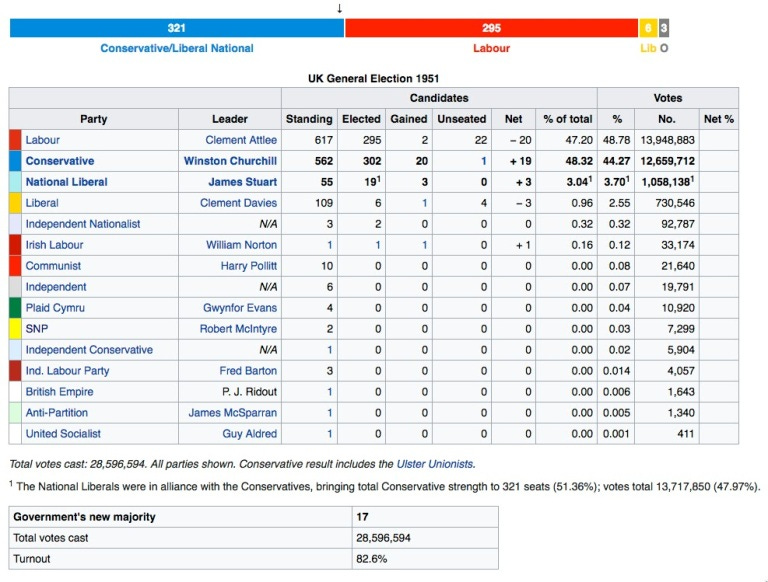Follow the Ulster Unionists link
The image size is (768, 582).
pyautogui.click(x=435, y=464)
